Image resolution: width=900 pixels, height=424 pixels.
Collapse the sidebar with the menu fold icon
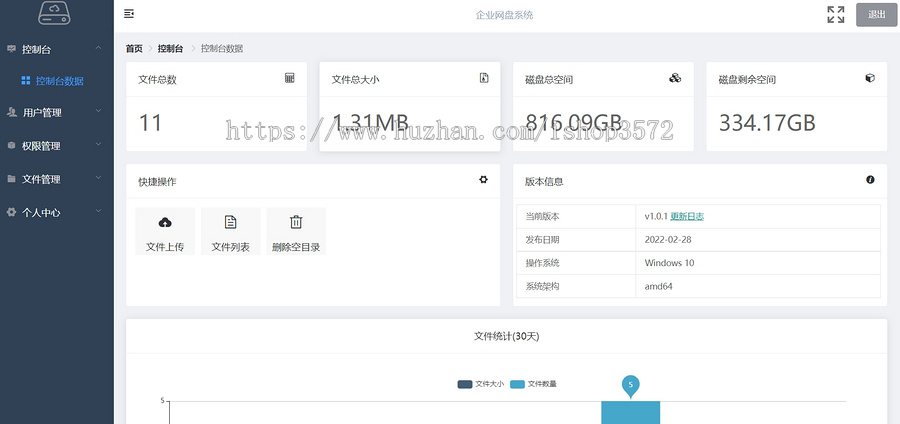coord(129,14)
